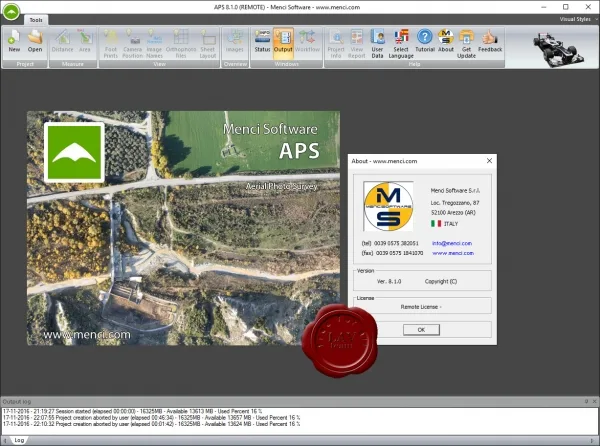Open the Tutorial help icon
Screen dimensions: 600x446
coord(425,41)
